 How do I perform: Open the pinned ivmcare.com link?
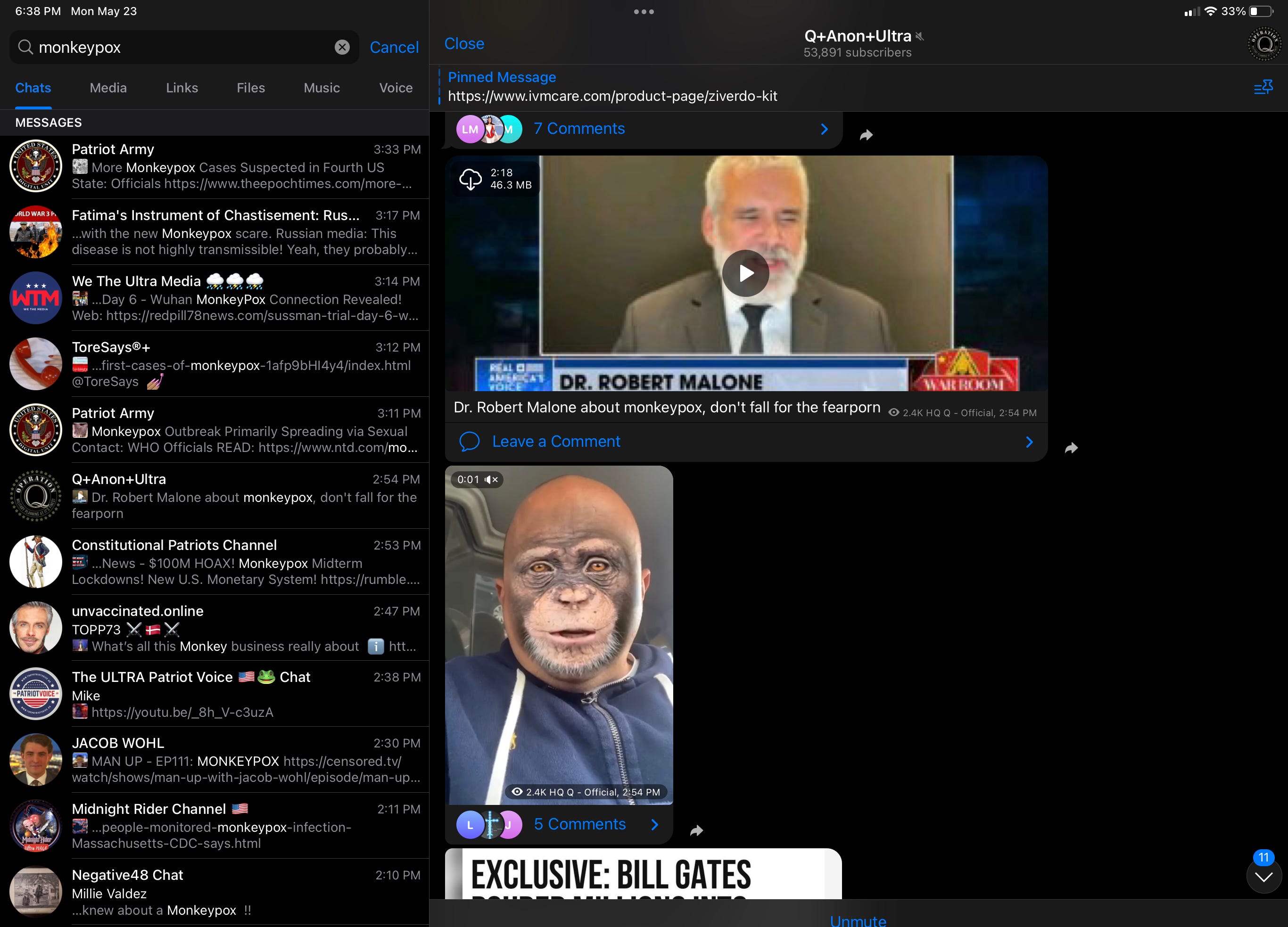[x=612, y=96]
